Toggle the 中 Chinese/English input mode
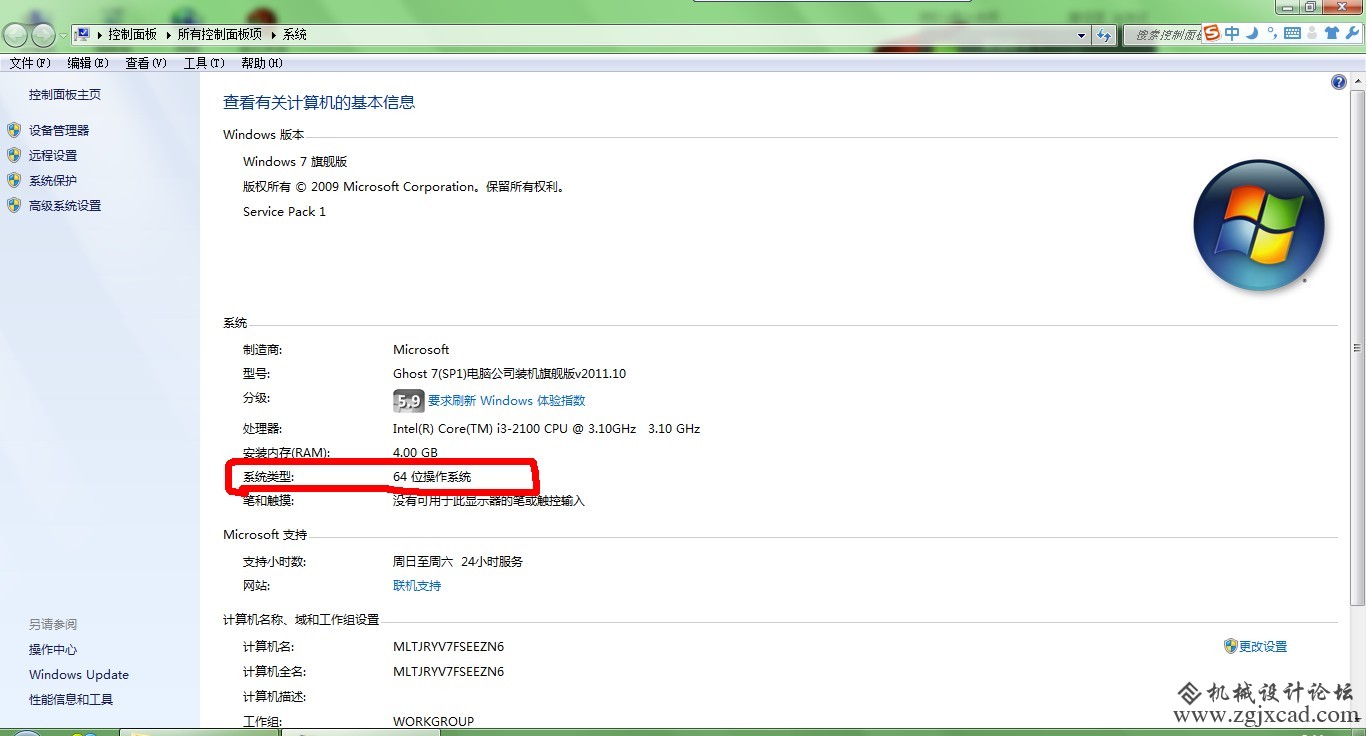The image size is (1366, 736). [1232, 33]
